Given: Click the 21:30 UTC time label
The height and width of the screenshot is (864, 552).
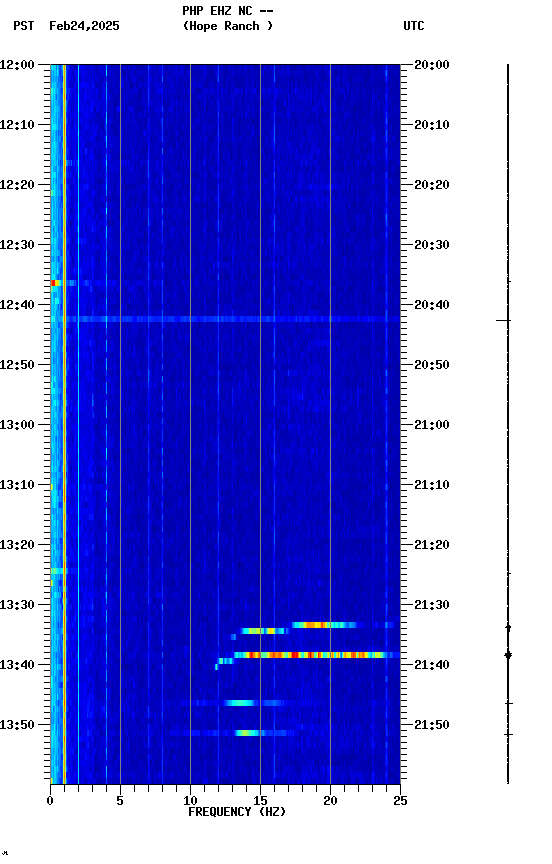Looking at the screenshot, I should 432,605.
